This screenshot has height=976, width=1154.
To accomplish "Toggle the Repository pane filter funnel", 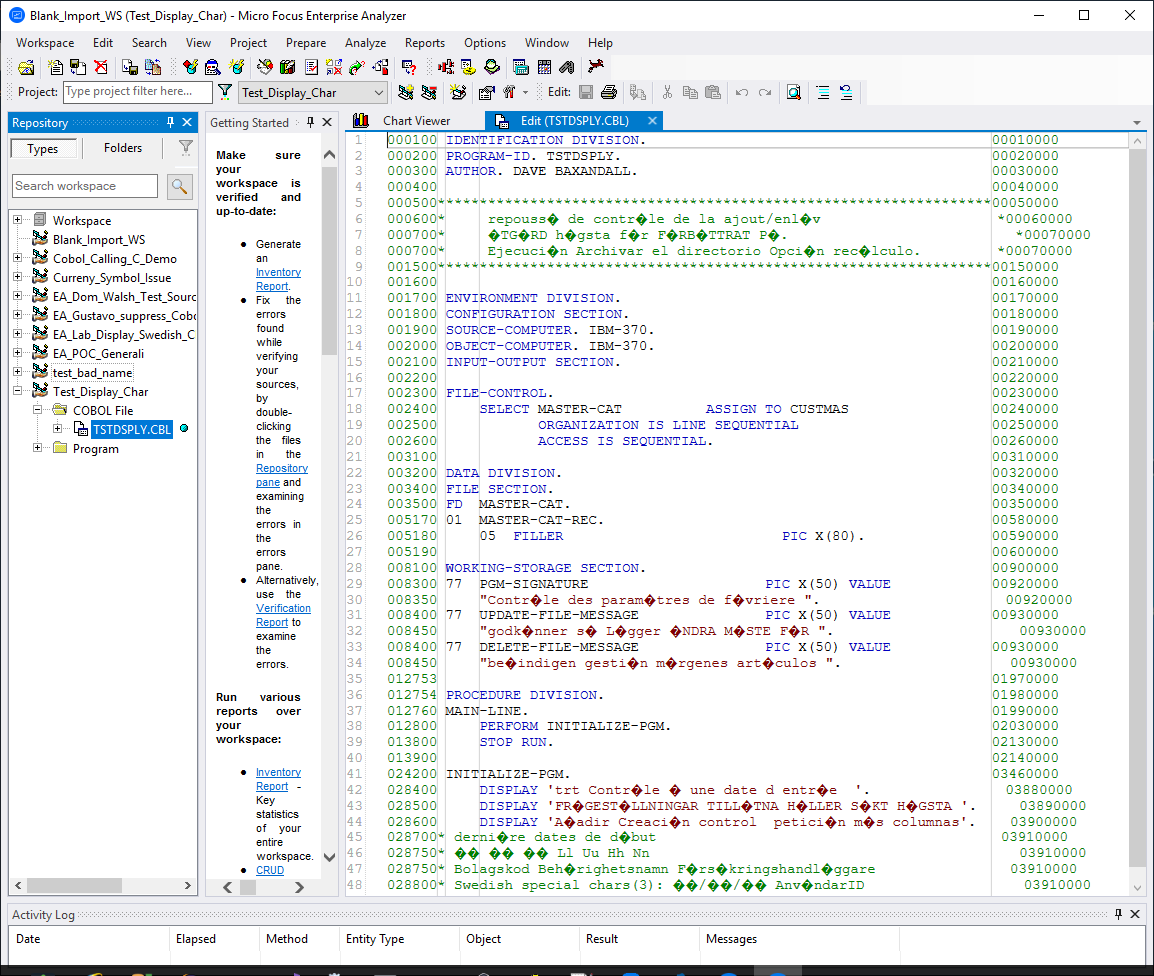I will click(186, 147).
